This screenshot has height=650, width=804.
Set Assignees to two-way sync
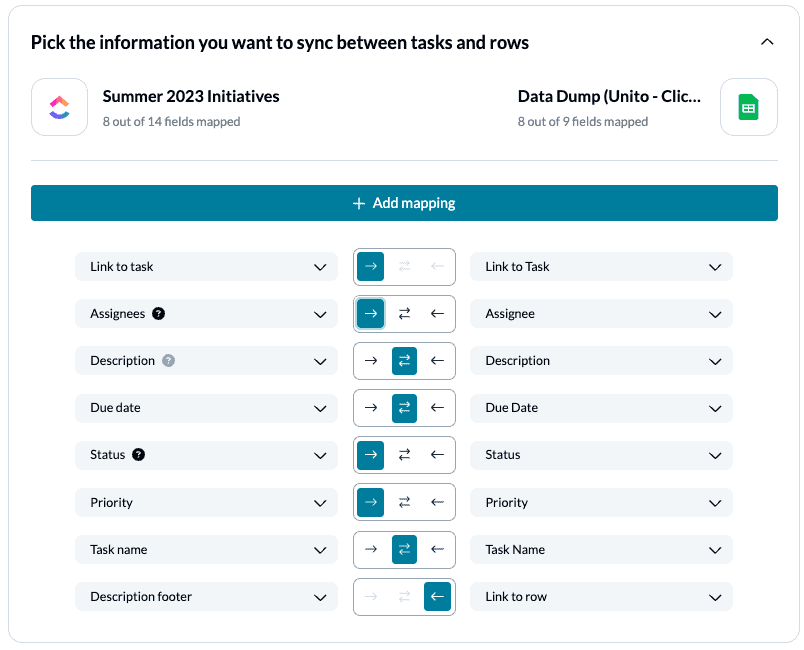point(405,314)
